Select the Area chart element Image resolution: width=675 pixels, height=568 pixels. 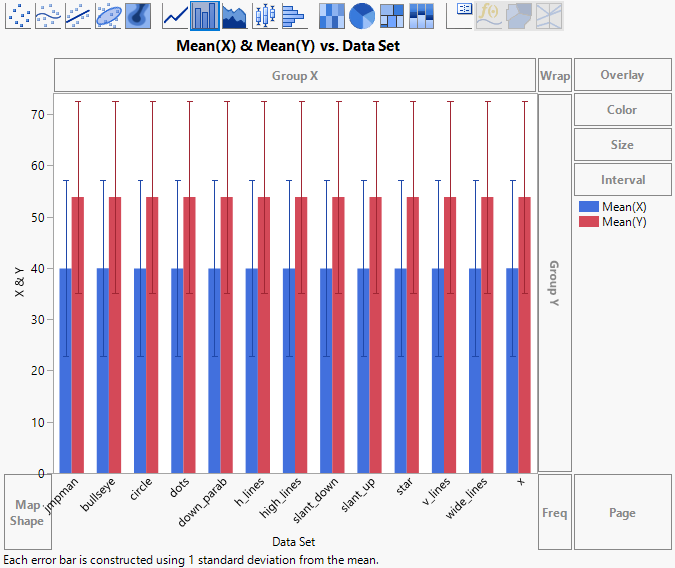[x=235, y=15]
